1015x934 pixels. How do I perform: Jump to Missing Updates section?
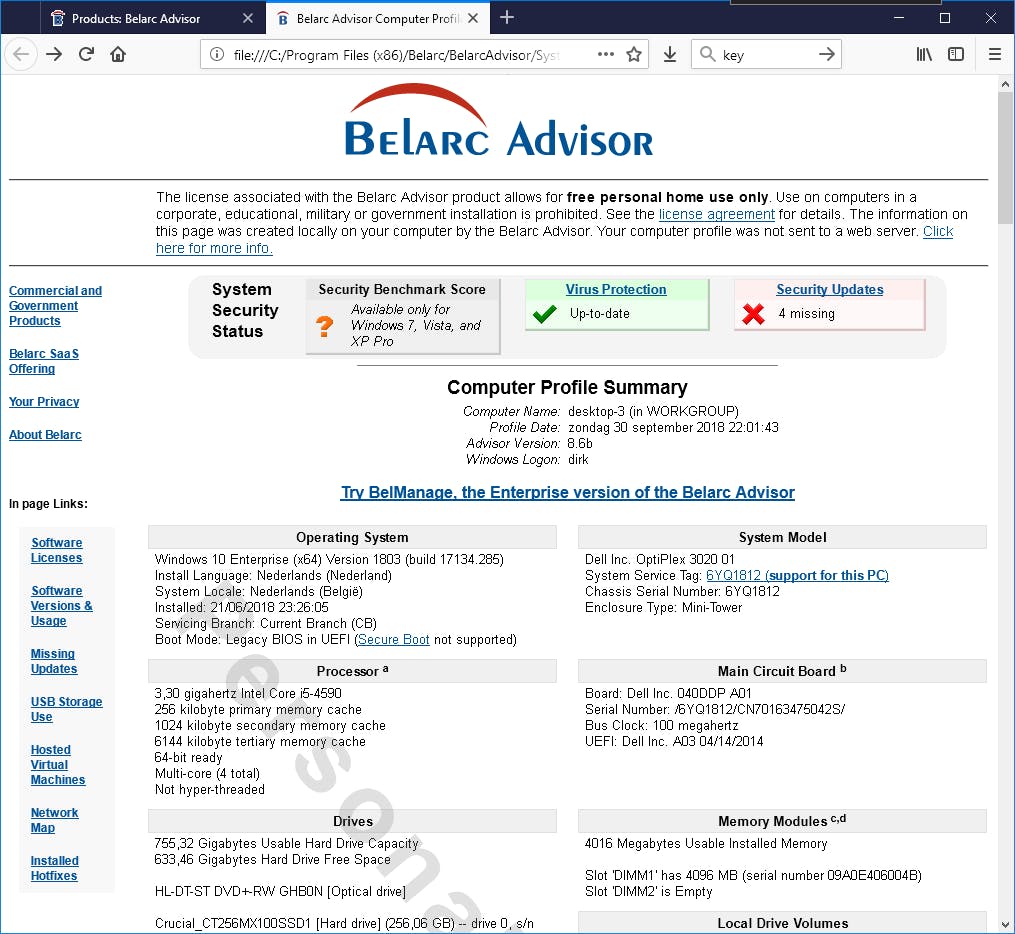pos(54,662)
